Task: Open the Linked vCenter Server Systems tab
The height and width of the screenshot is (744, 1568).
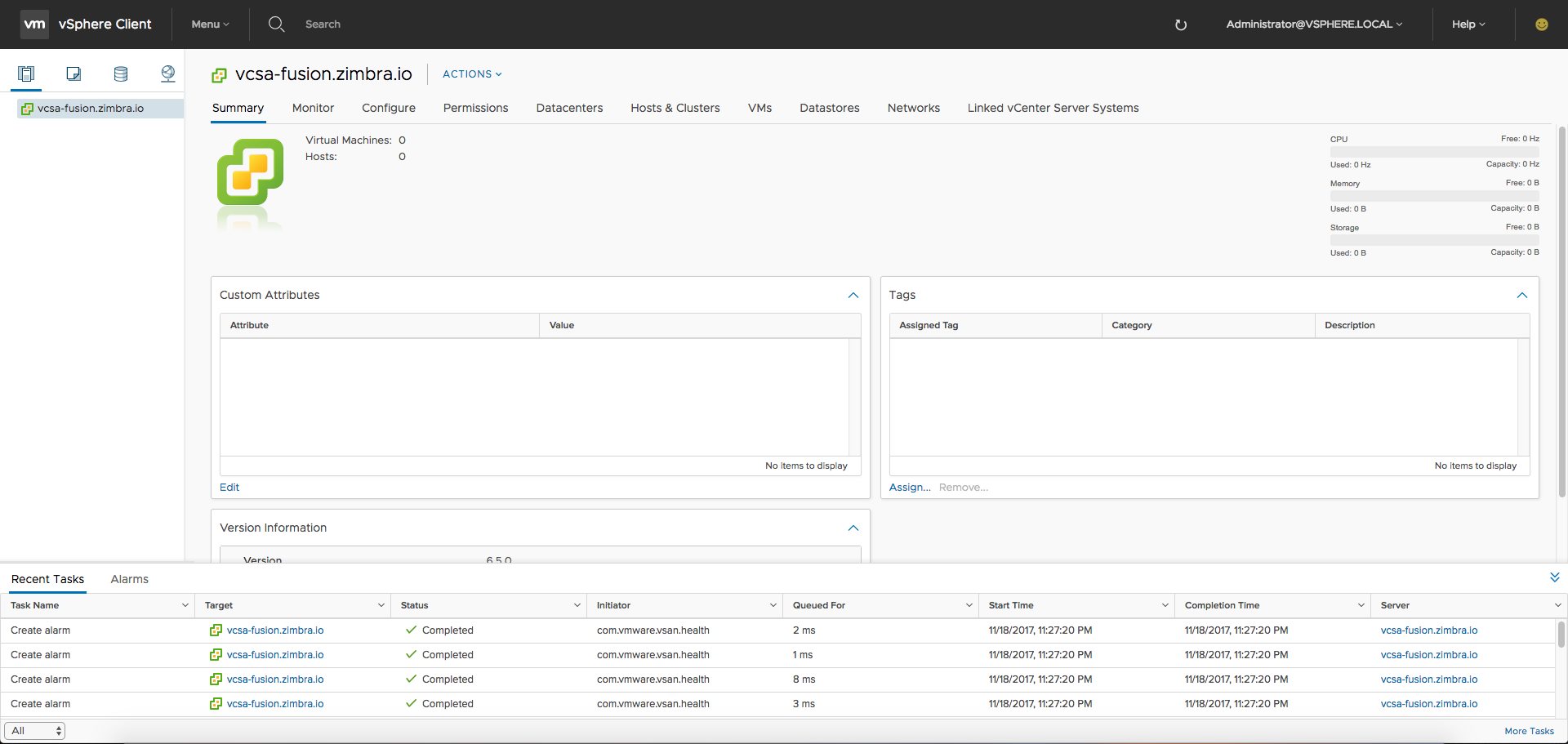Action: tap(1053, 108)
